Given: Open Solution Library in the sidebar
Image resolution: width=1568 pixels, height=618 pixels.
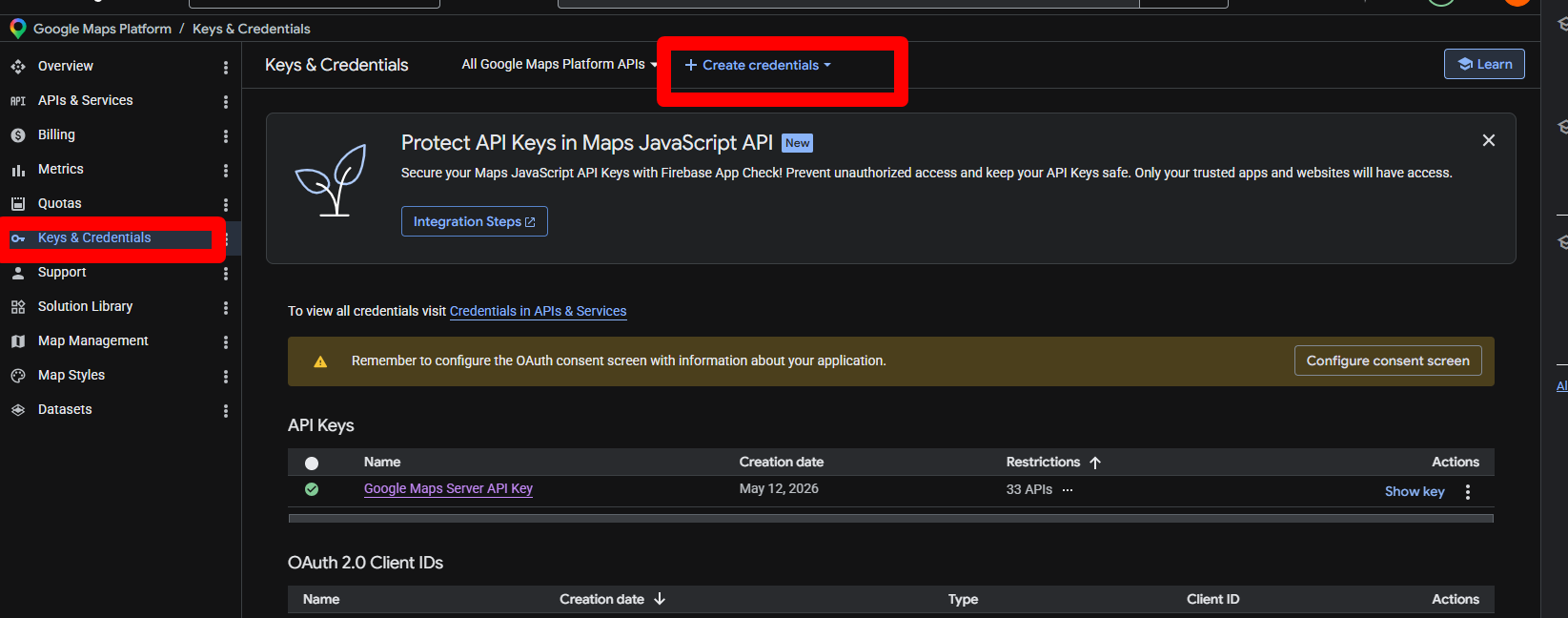Looking at the screenshot, I should [x=85, y=306].
